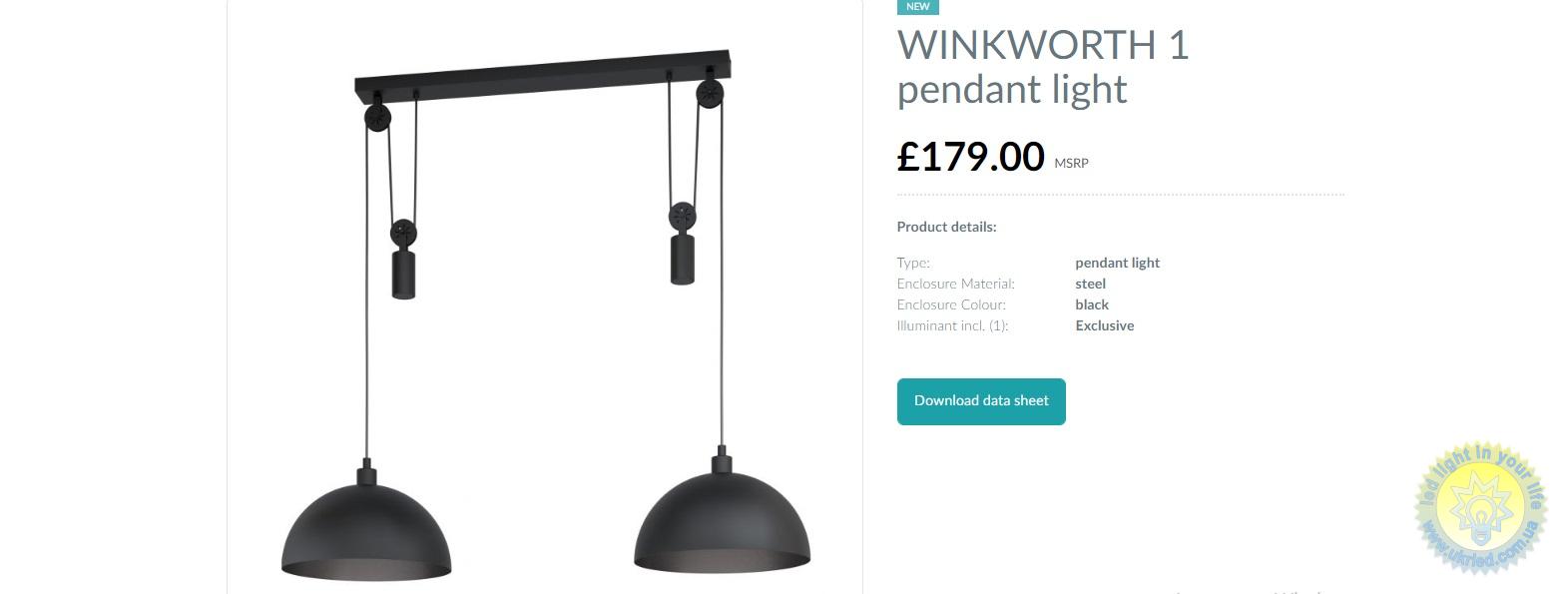Select the WINKWORTH 1 product title

pyautogui.click(x=1043, y=45)
